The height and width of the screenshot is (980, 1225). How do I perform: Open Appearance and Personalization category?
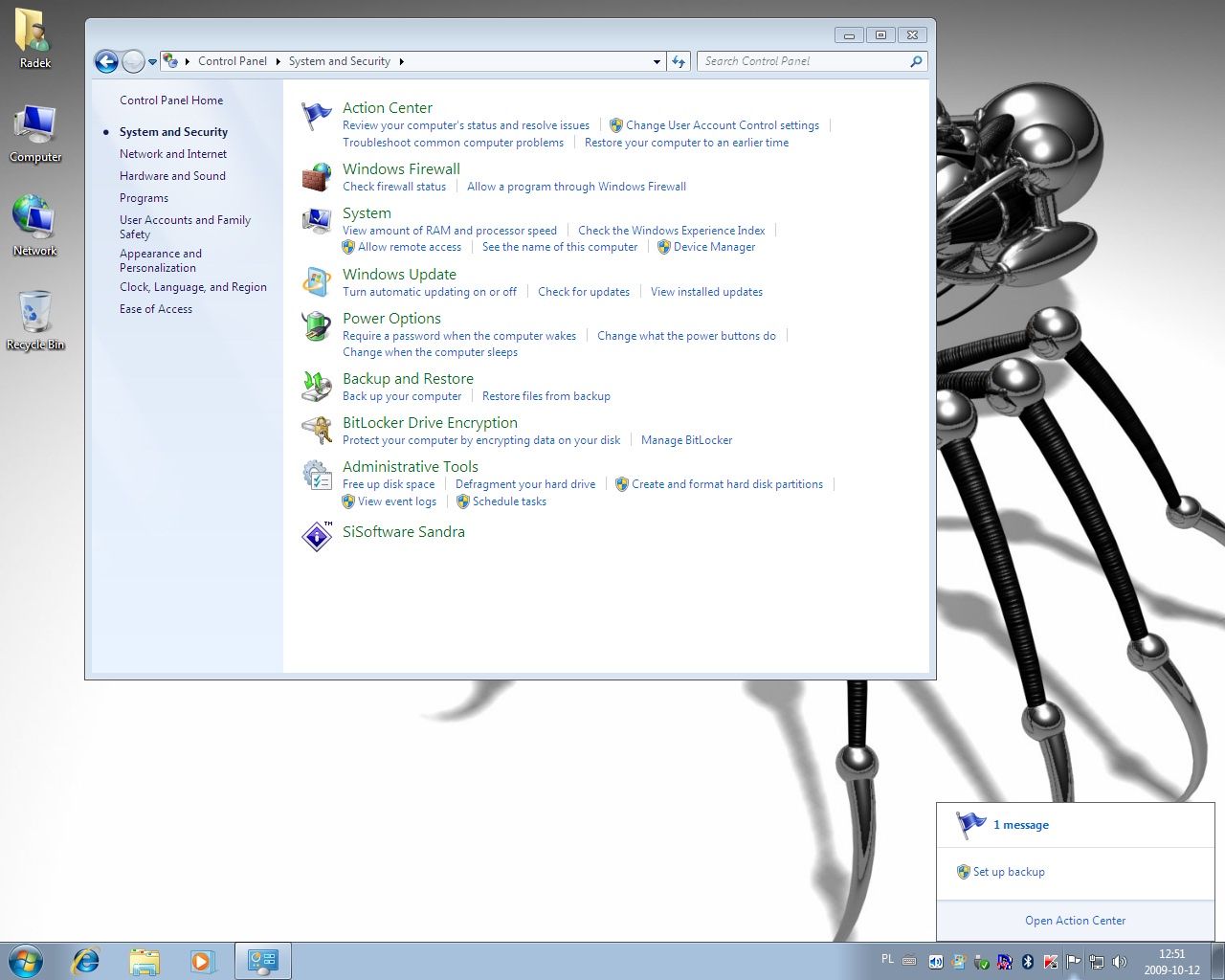[x=161, y=260]
